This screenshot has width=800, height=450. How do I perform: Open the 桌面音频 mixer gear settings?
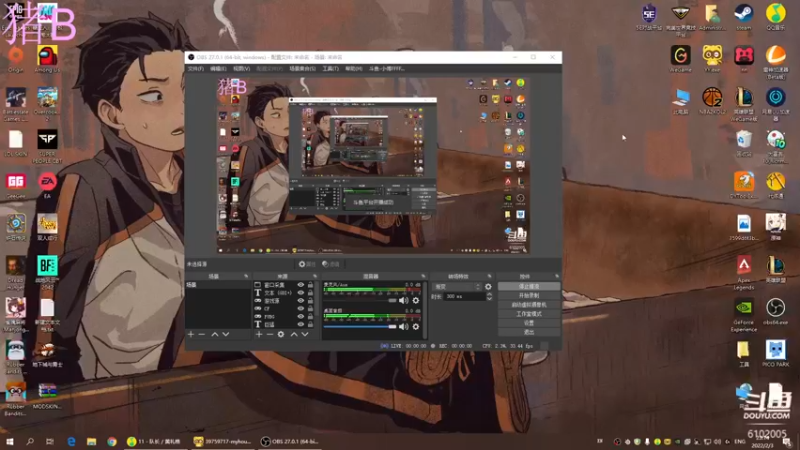pos(416,327)
